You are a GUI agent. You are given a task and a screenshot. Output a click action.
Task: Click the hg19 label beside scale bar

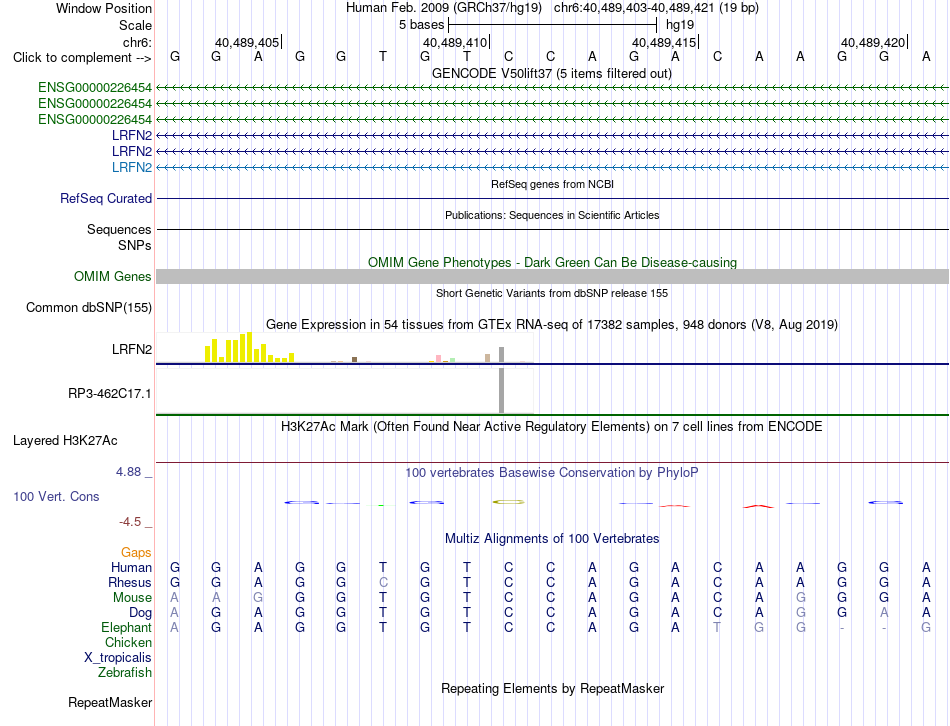(x=680, y=25)
